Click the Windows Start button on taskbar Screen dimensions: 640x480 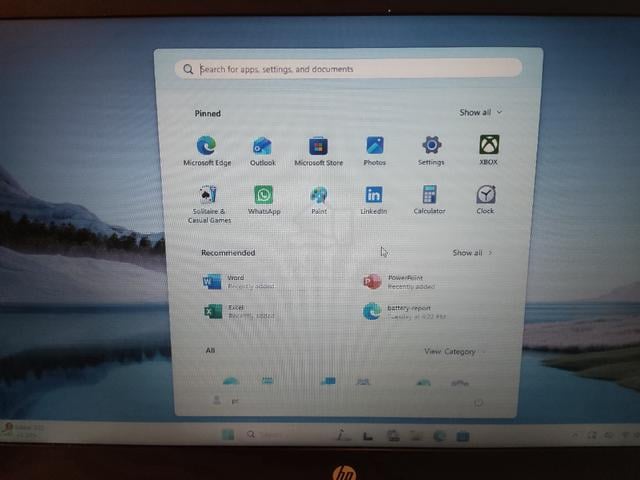(228, 435)
